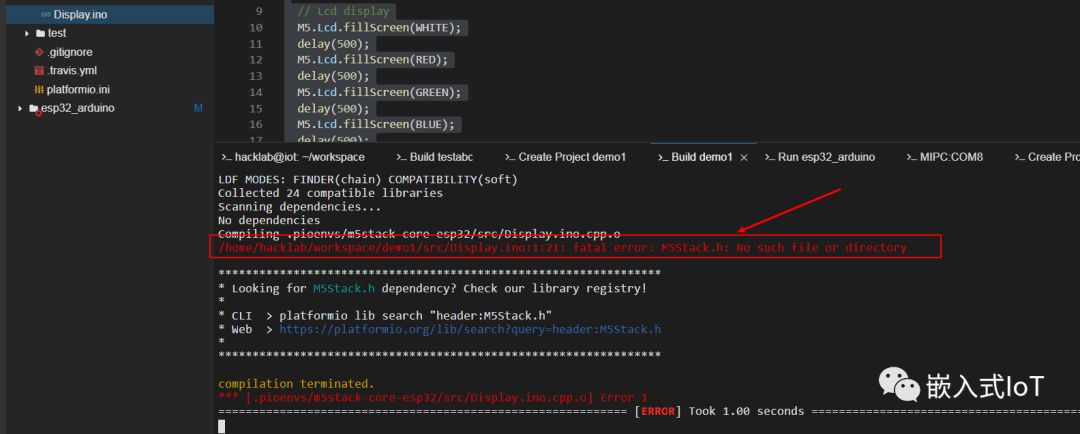This screenshot has width=1080, height=434.
Task: Open Display.ino in the file tree
Action: pyautogui.click(x=80, y=14)
